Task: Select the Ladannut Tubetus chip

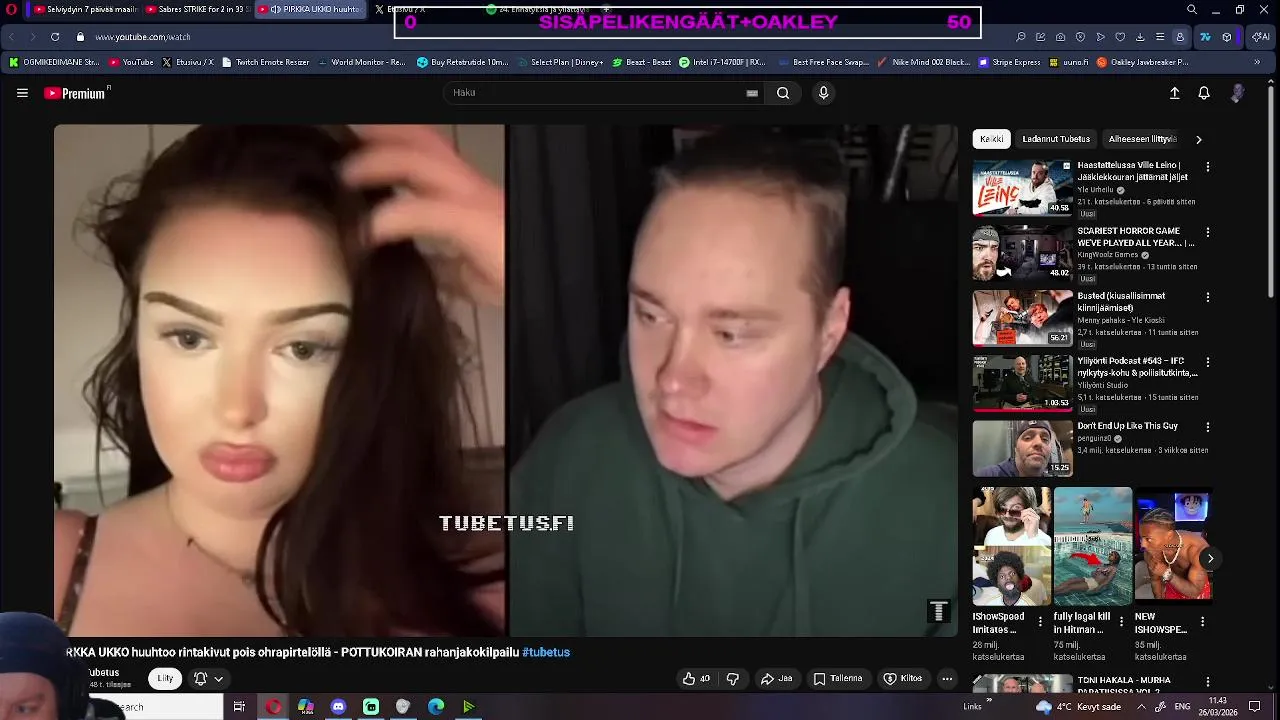Action: pos(1056,139)
